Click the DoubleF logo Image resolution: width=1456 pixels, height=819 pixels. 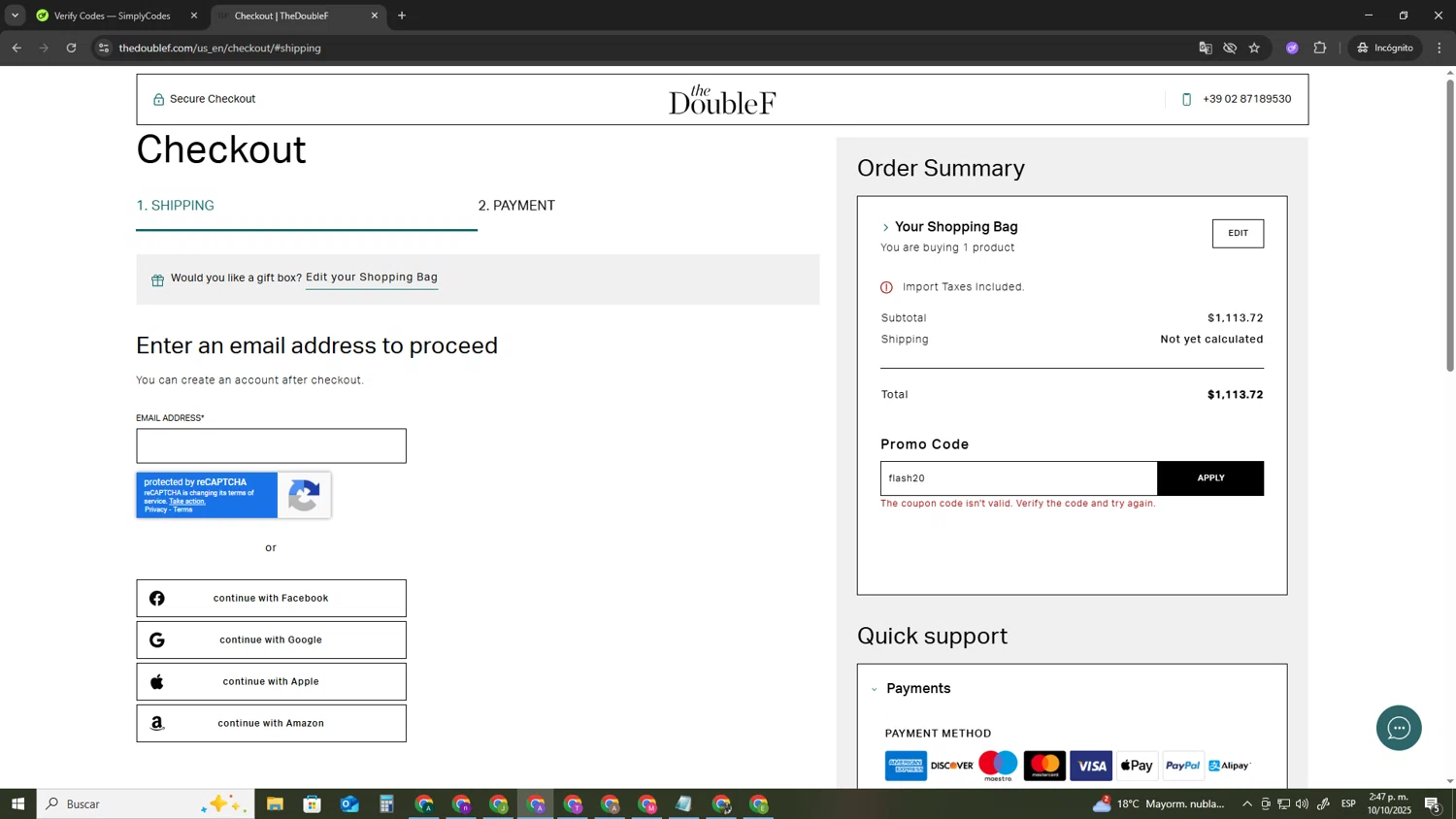[722, 100]
